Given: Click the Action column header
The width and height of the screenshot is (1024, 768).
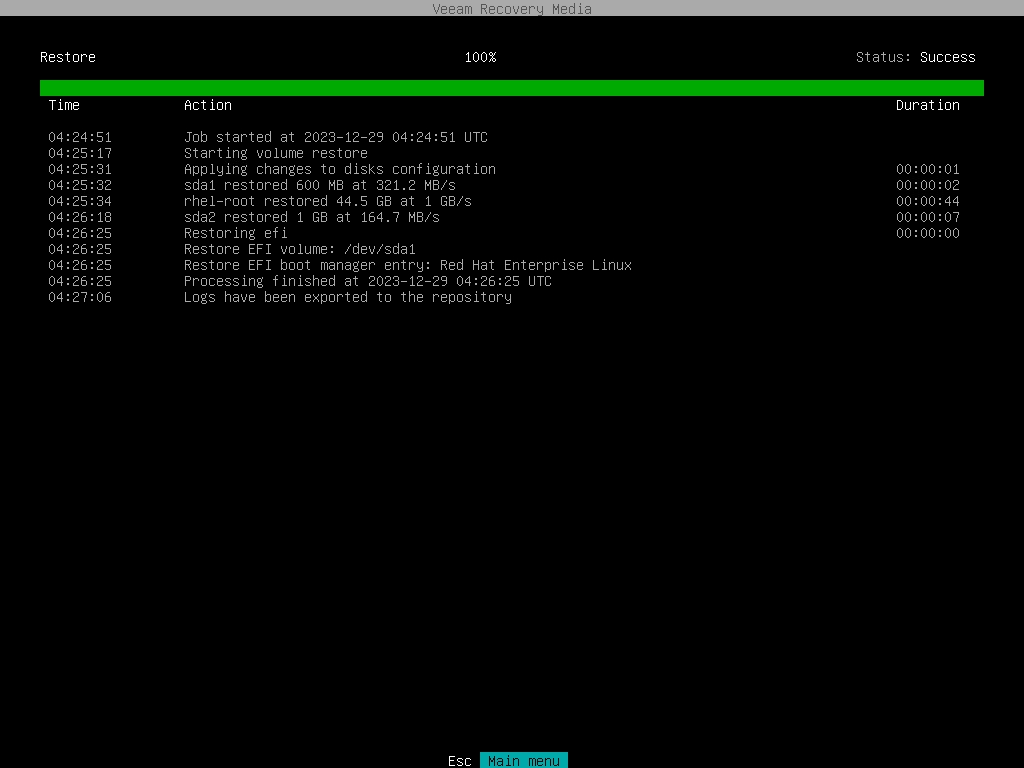Looking at the screenshot, I should click(207, 105).
